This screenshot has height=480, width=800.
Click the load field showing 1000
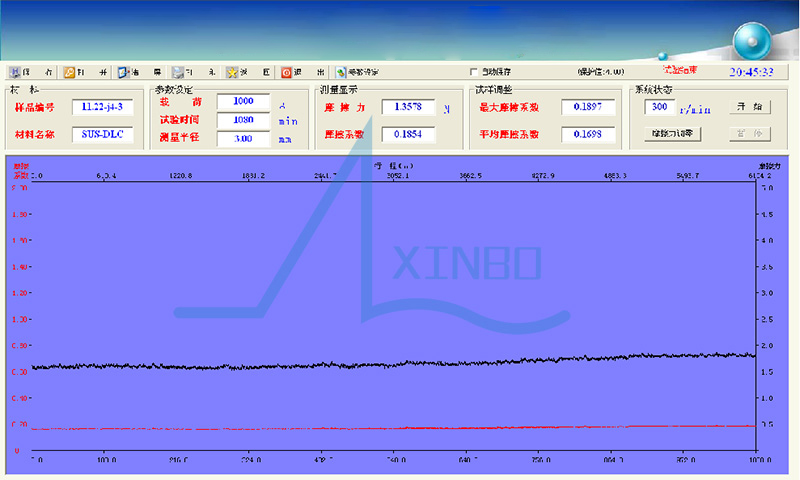243,101
